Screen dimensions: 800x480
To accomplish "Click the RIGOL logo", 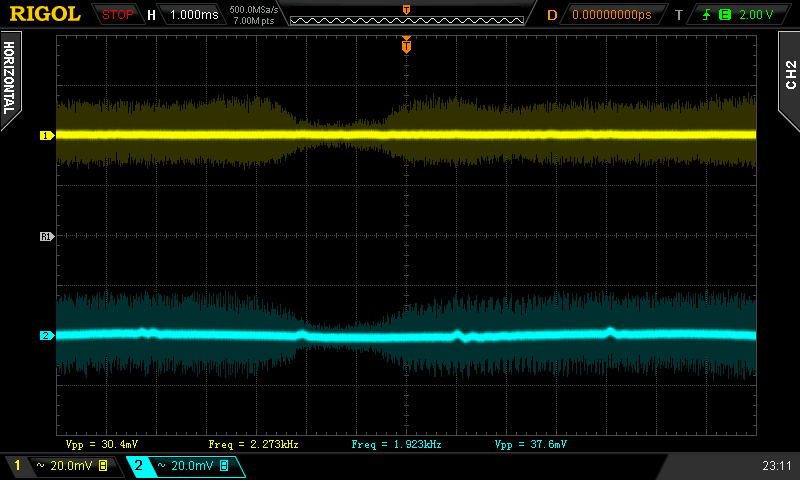I will point(45,14).
